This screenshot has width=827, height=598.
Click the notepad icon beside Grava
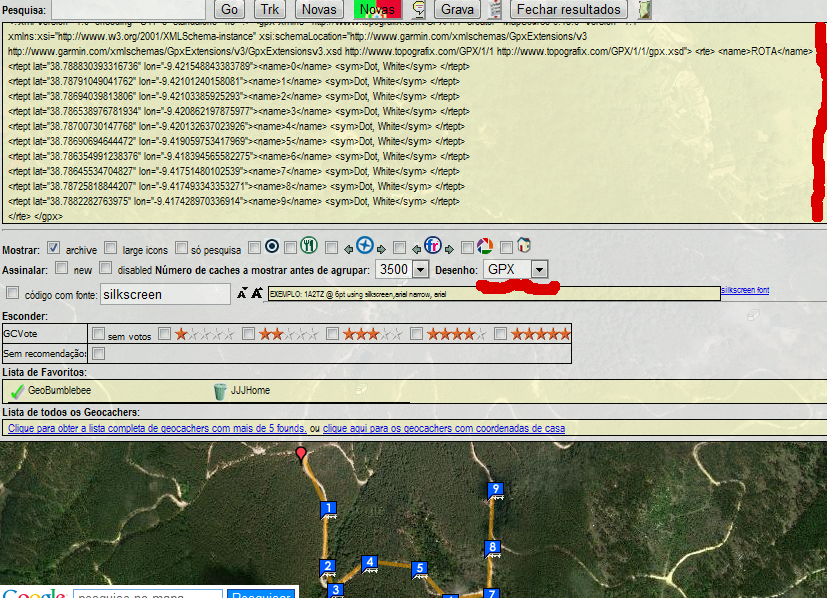495,9
